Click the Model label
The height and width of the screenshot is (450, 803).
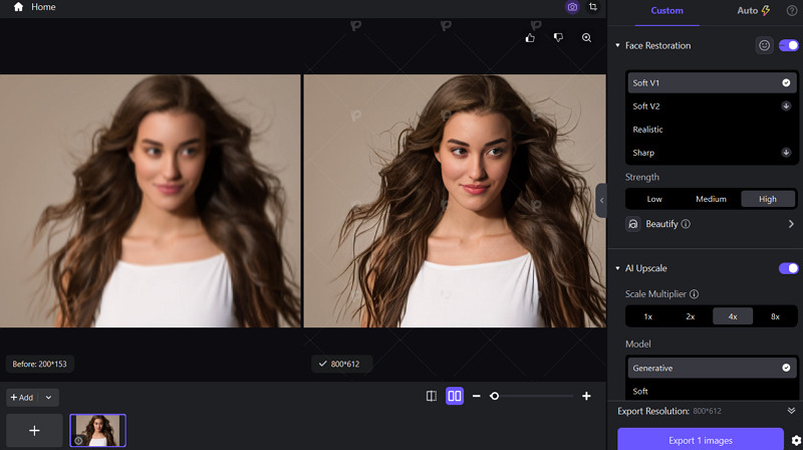[x=638, y=344]
